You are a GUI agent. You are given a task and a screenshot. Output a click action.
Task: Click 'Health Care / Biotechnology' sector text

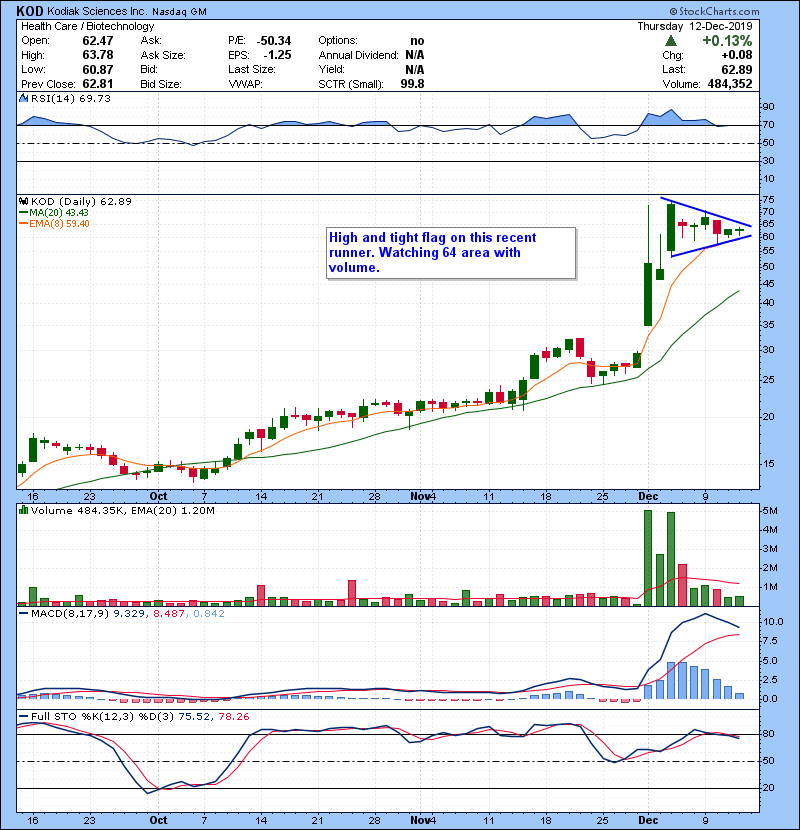point(88,26)
